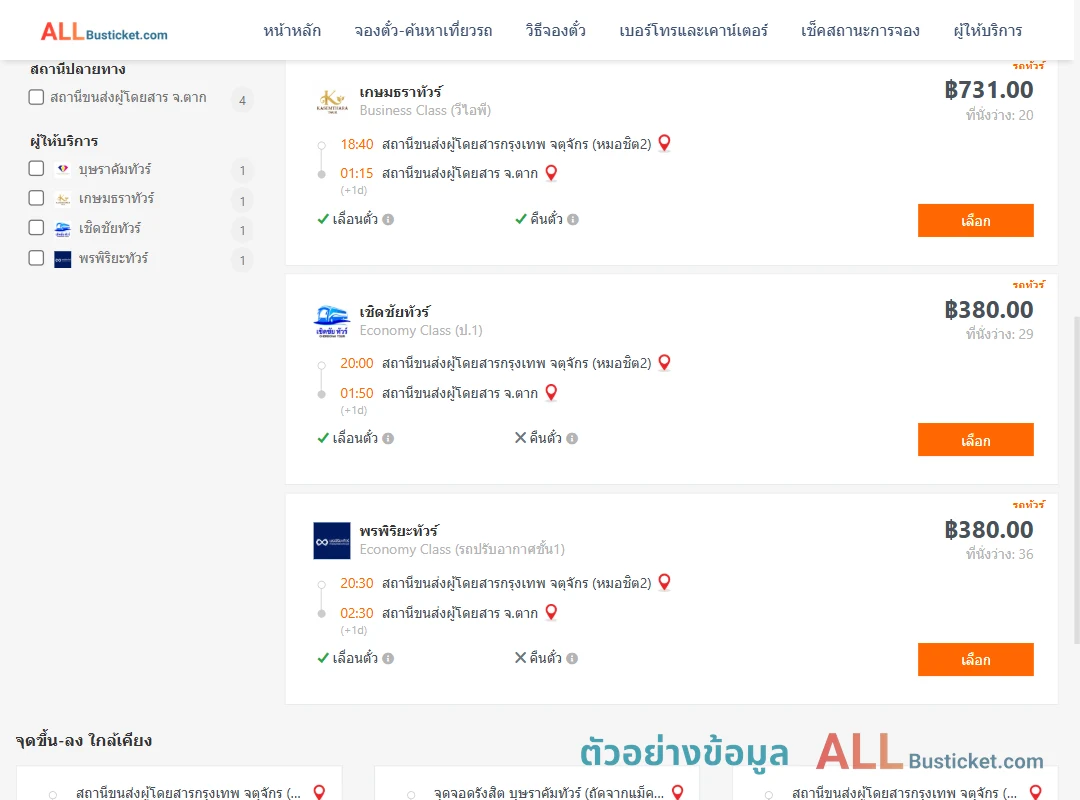
Task: Open ผู้ให้บริการ menu item
Action: coord(987,30)
